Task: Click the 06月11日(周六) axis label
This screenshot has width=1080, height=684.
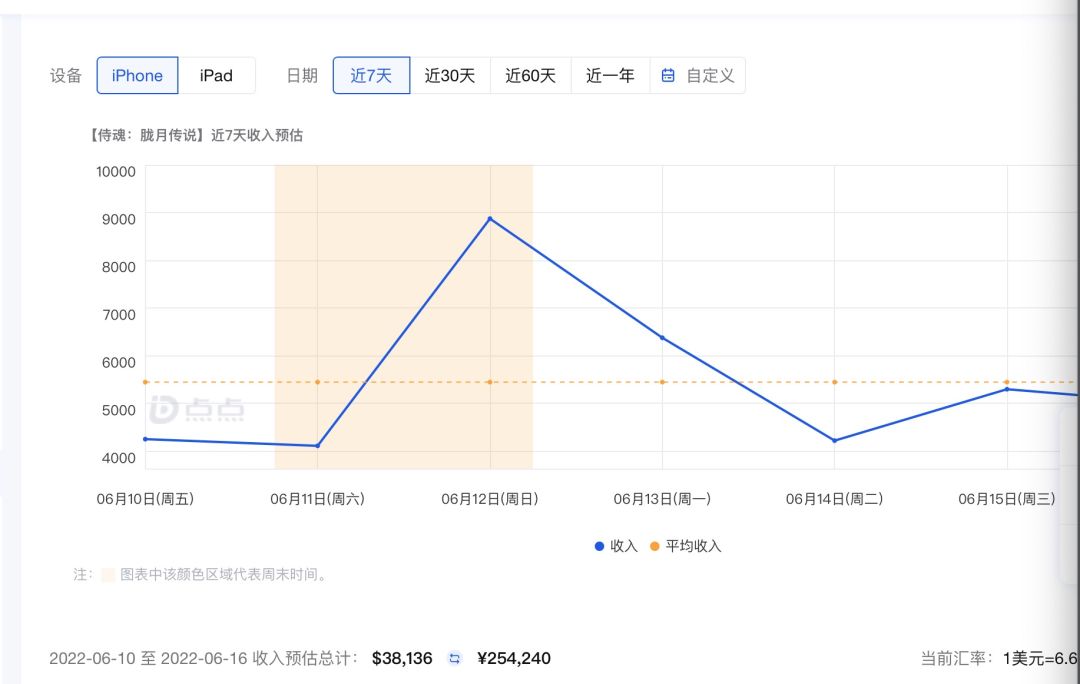Action: coord(318,499)
